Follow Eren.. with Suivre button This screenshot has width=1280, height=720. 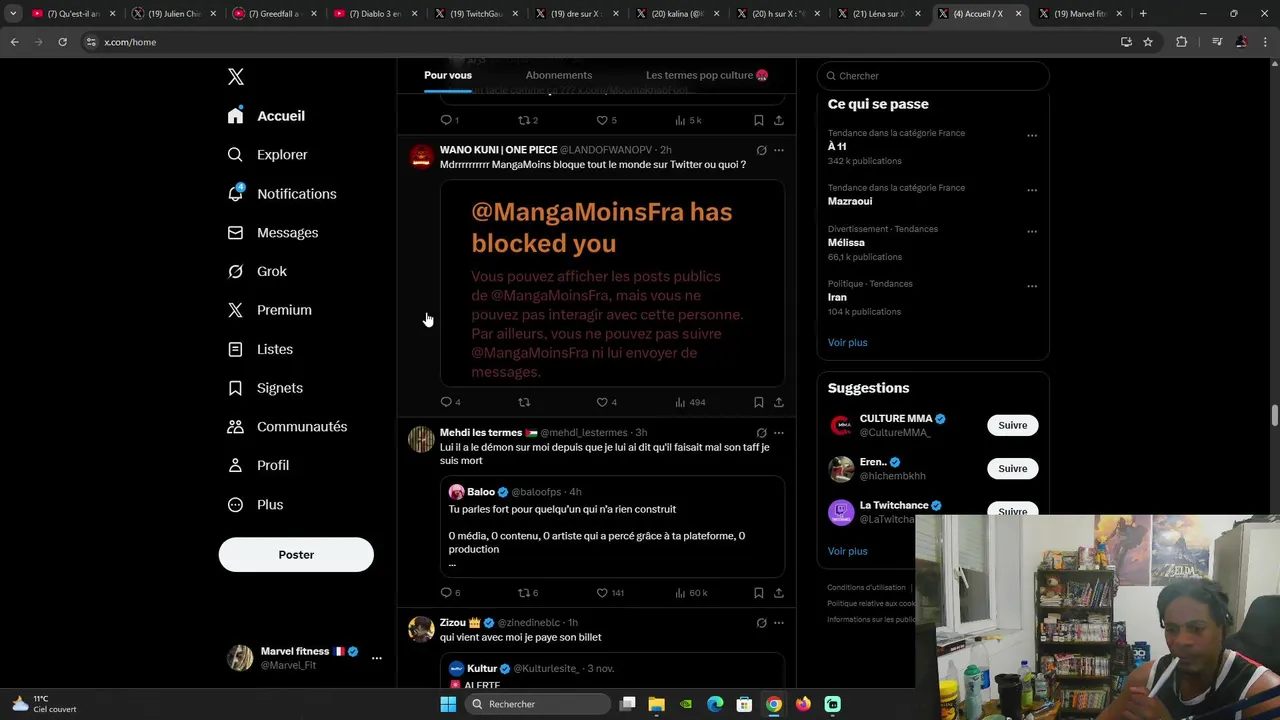click(1012, 468)
